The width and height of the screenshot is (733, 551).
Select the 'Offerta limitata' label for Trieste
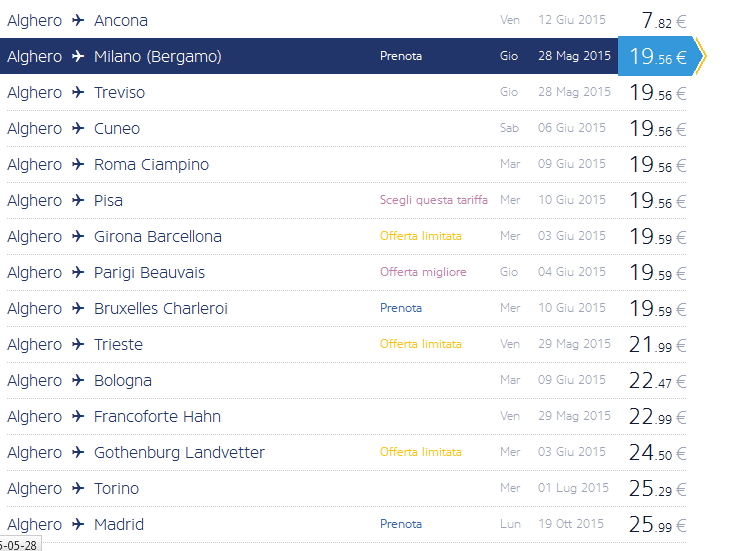(x=420, y=344)
